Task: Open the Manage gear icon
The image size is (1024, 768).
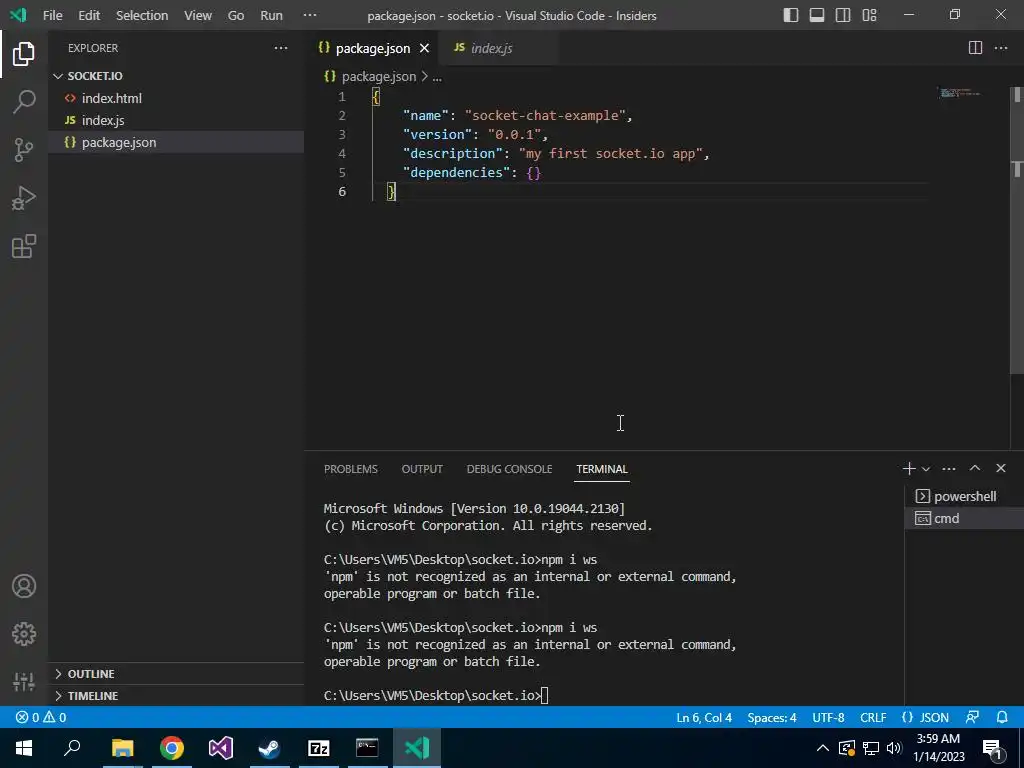Action: coord(24,633)
